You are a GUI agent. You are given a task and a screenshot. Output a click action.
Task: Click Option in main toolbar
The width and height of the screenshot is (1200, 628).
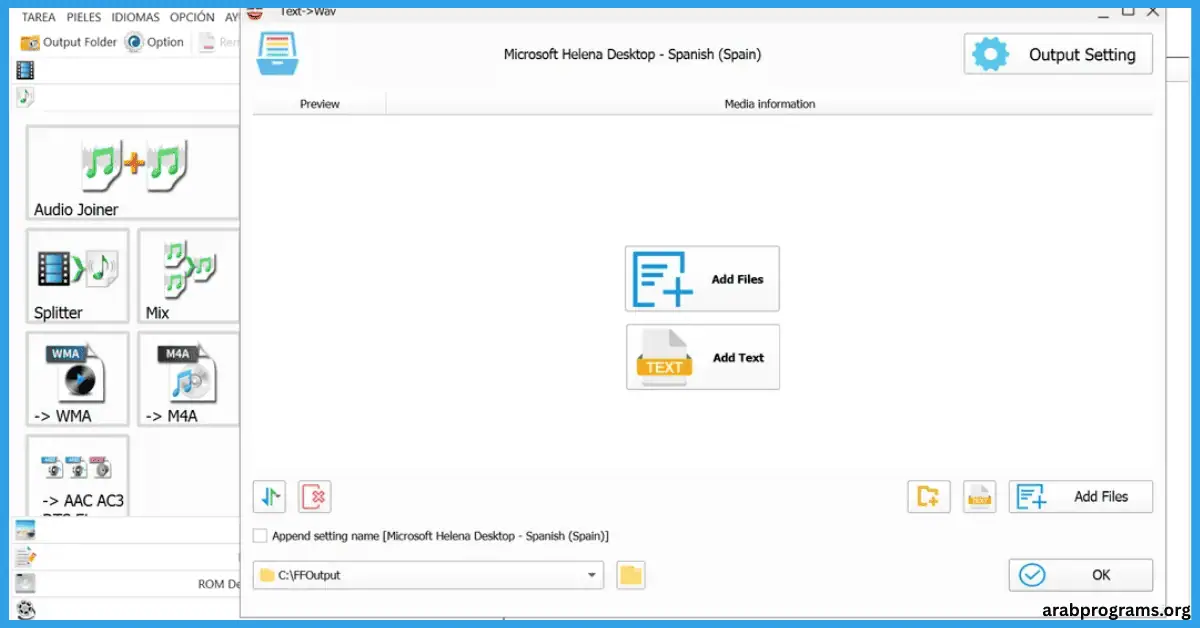coord(155,42)
